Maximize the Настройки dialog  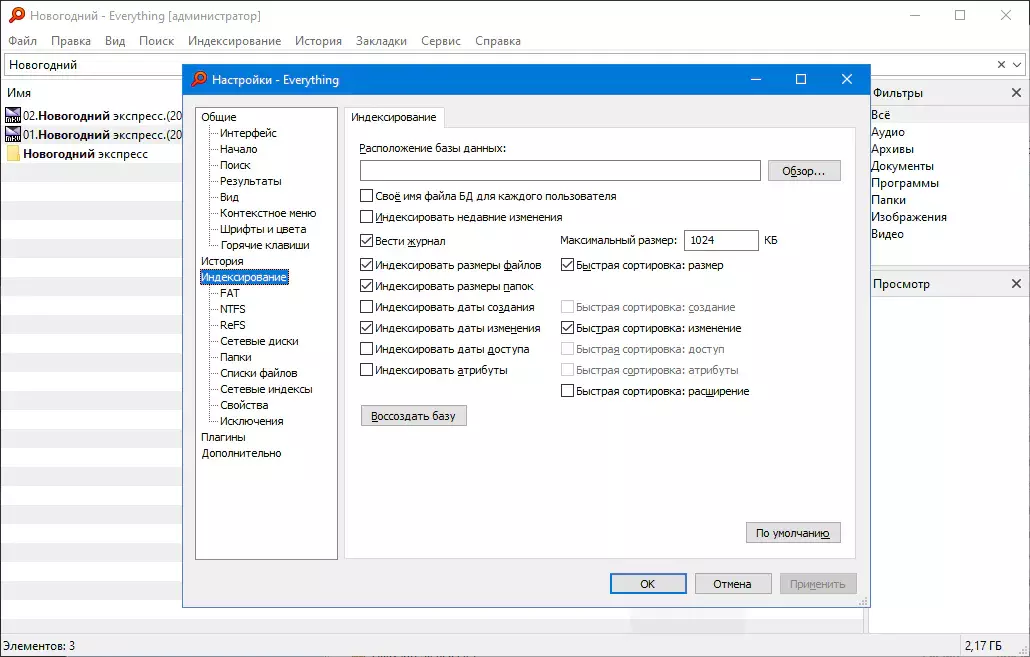pos(801,79)
